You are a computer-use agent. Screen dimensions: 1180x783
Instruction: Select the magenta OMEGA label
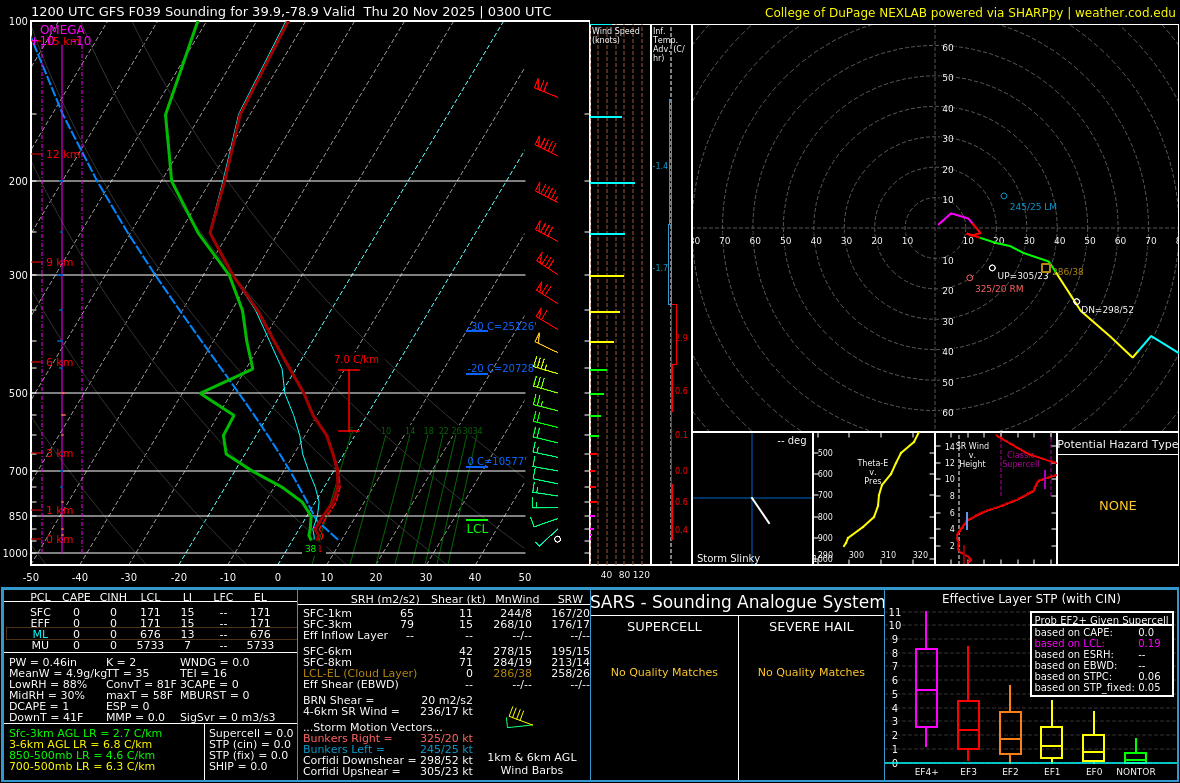pos(62,30)
